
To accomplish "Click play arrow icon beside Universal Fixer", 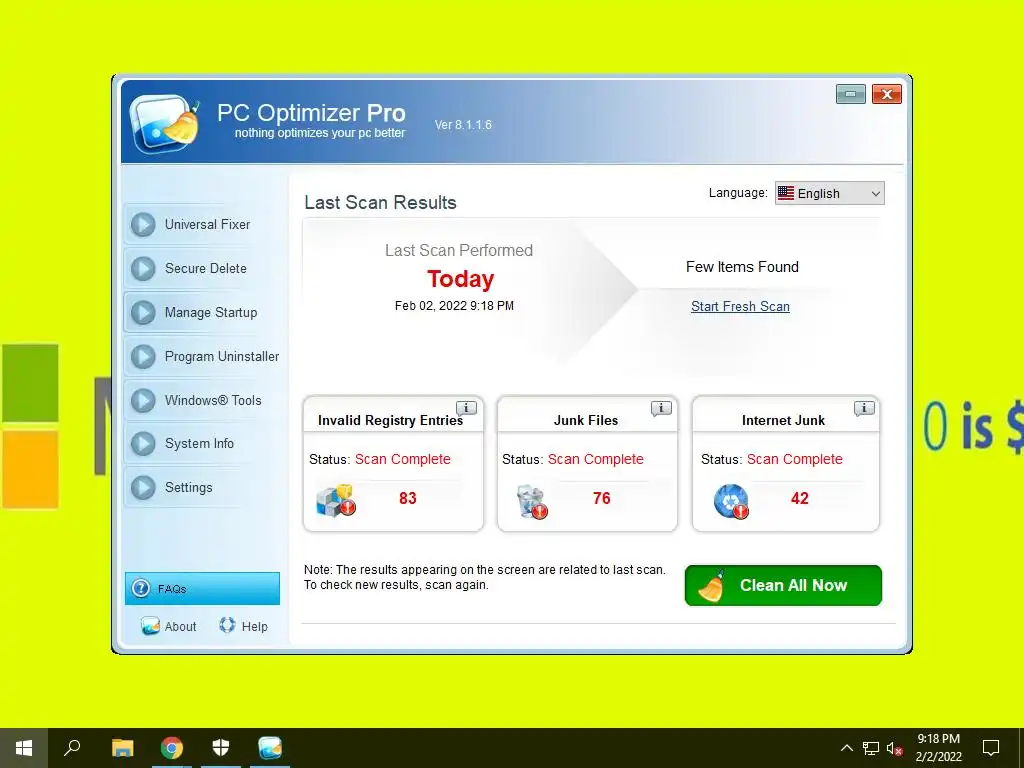I will coord(143,225).
